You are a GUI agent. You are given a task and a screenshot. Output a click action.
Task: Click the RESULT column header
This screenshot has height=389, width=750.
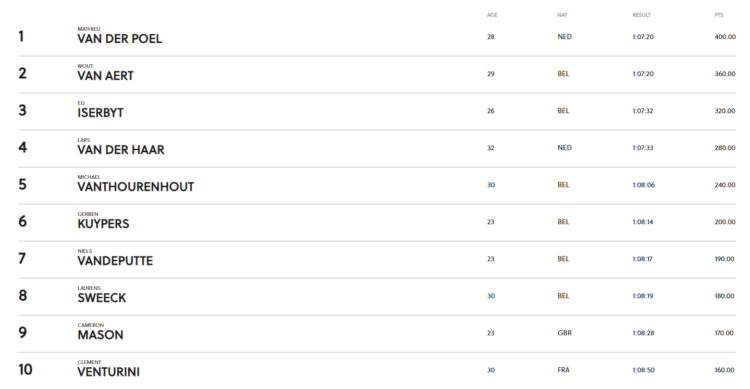click(641, 15)
